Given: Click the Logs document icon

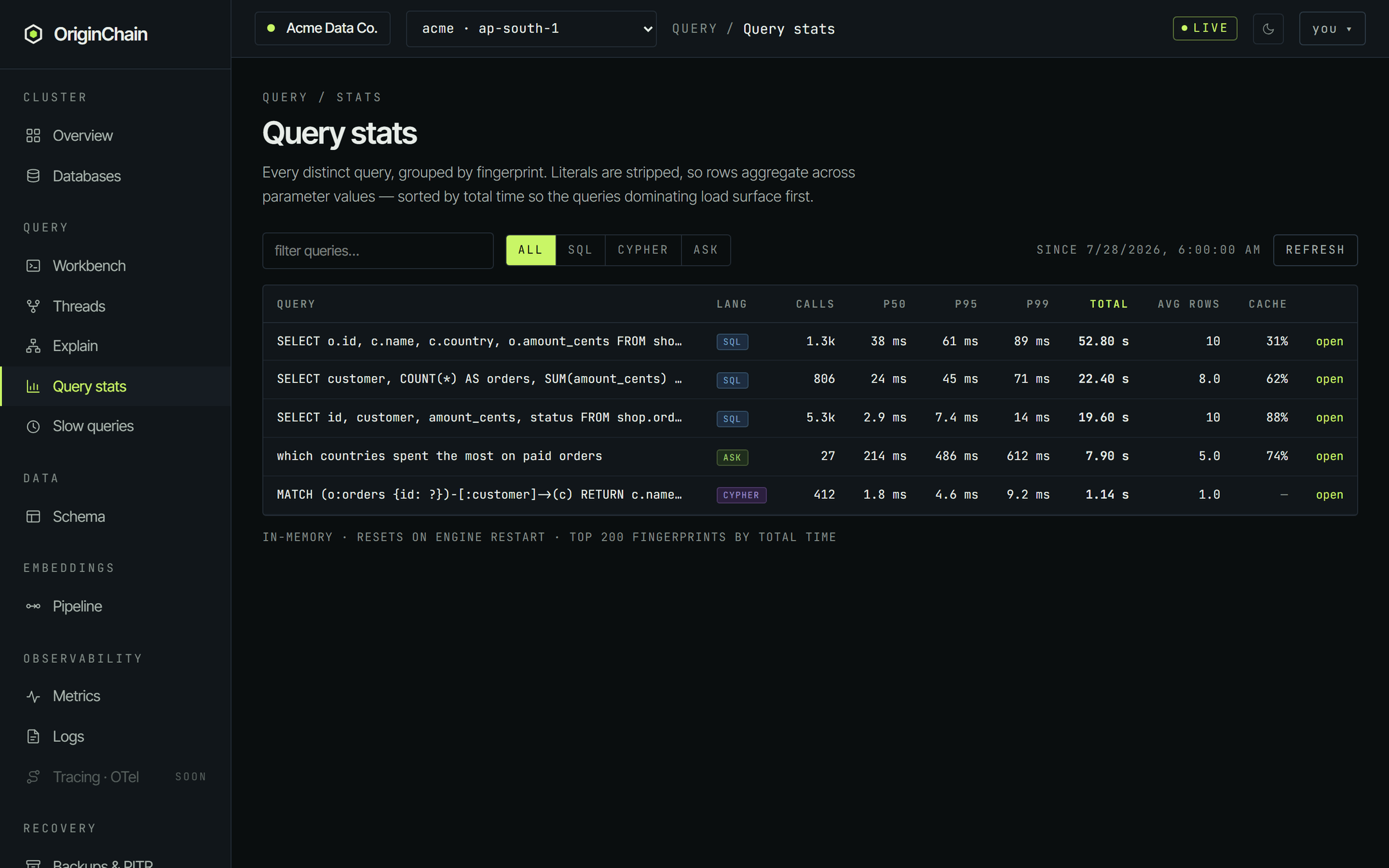Looking at the screenshot, I should point(33,737).
